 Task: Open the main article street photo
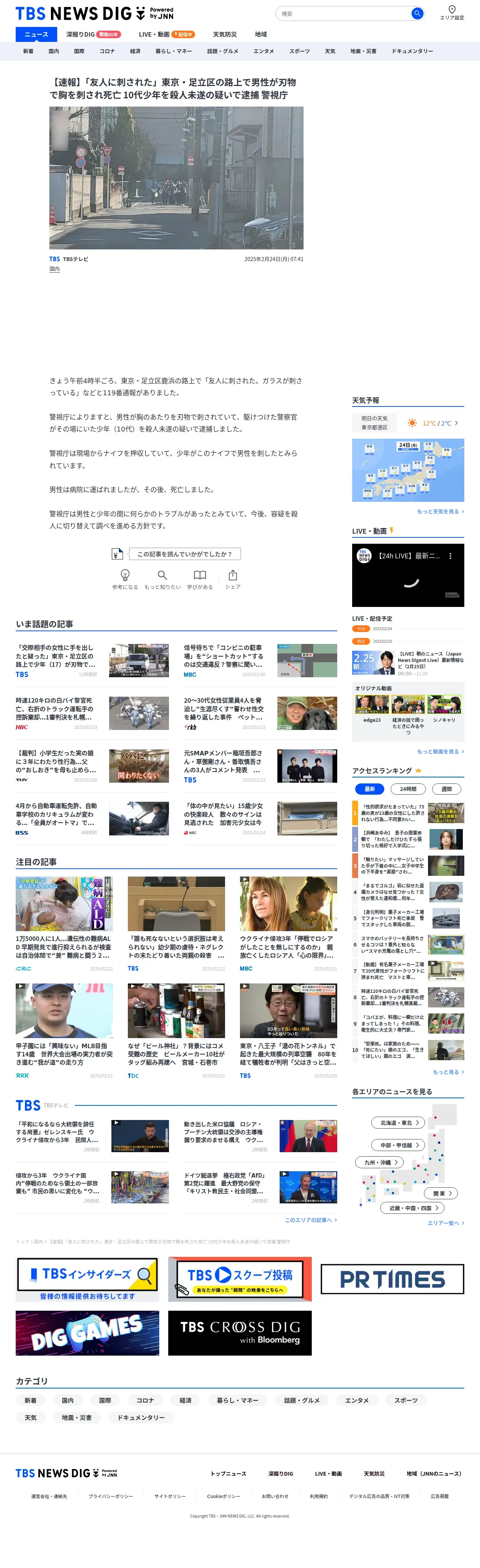pyautogui.click(x=176, y=178)
